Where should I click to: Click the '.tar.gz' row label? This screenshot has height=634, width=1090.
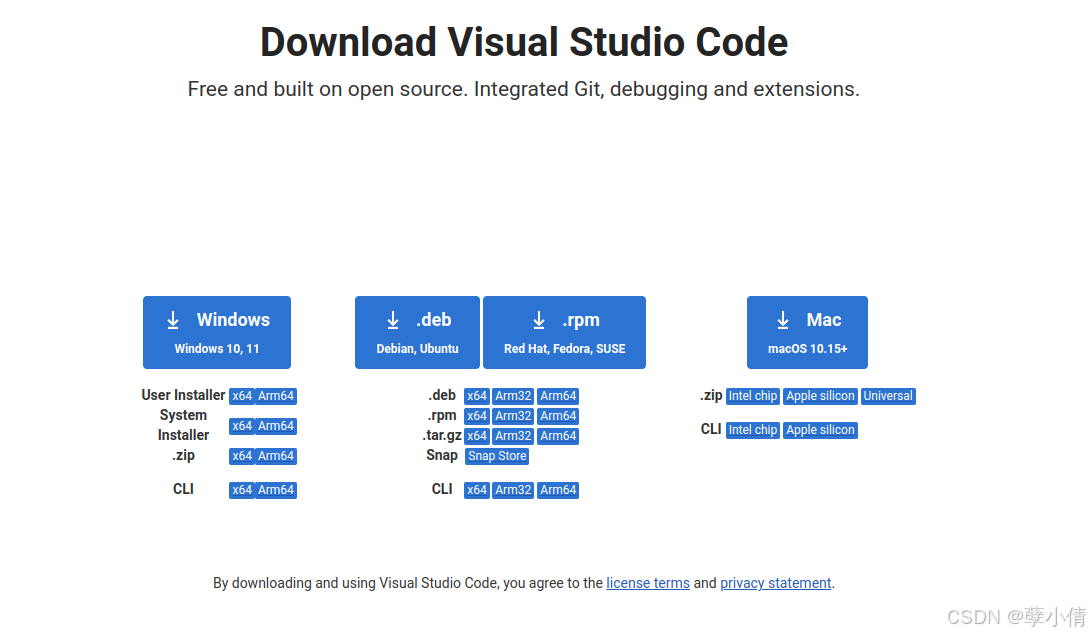point(442,436)
